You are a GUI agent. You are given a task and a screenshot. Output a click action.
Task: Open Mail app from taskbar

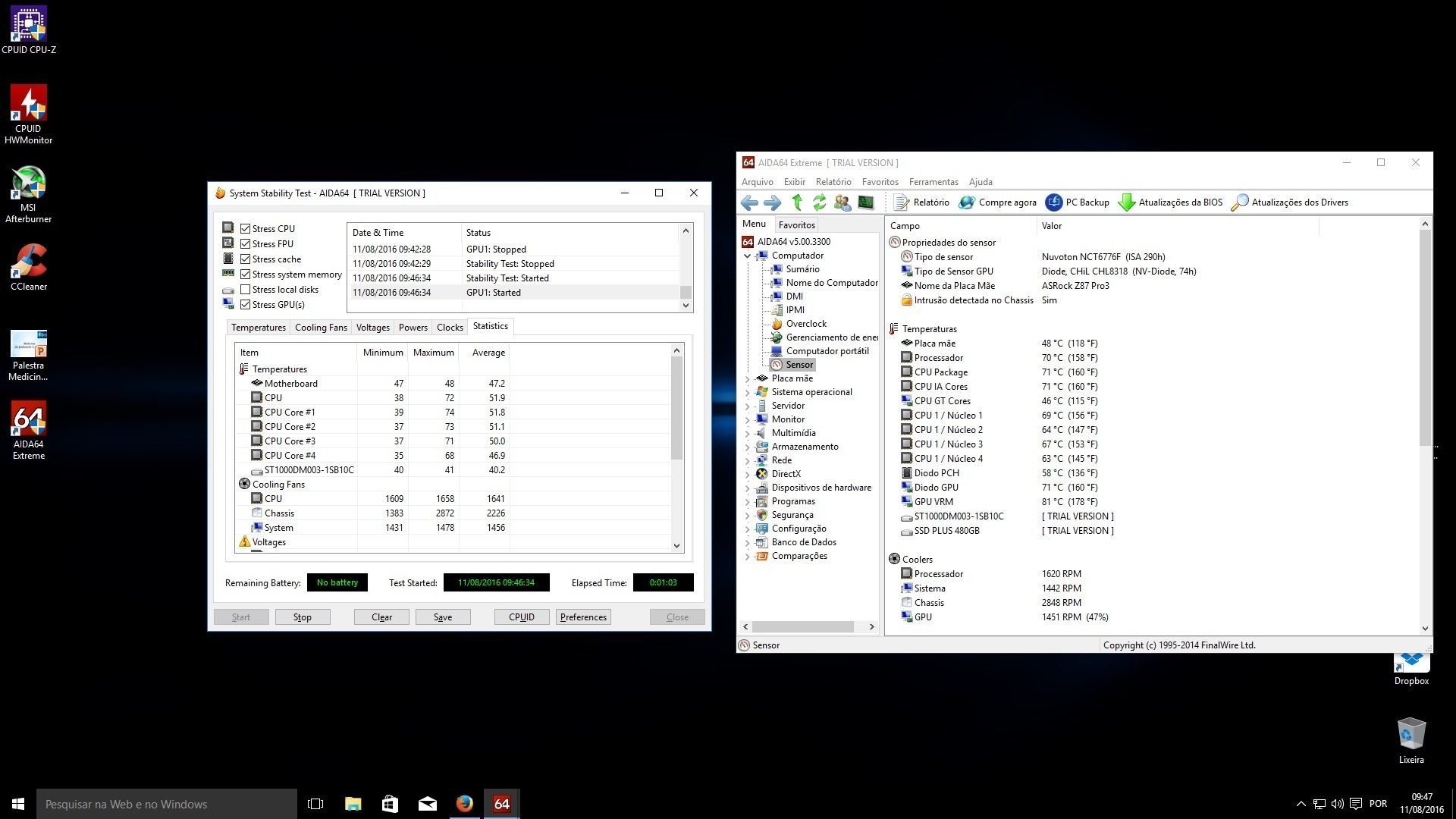[x=428, y=804]
